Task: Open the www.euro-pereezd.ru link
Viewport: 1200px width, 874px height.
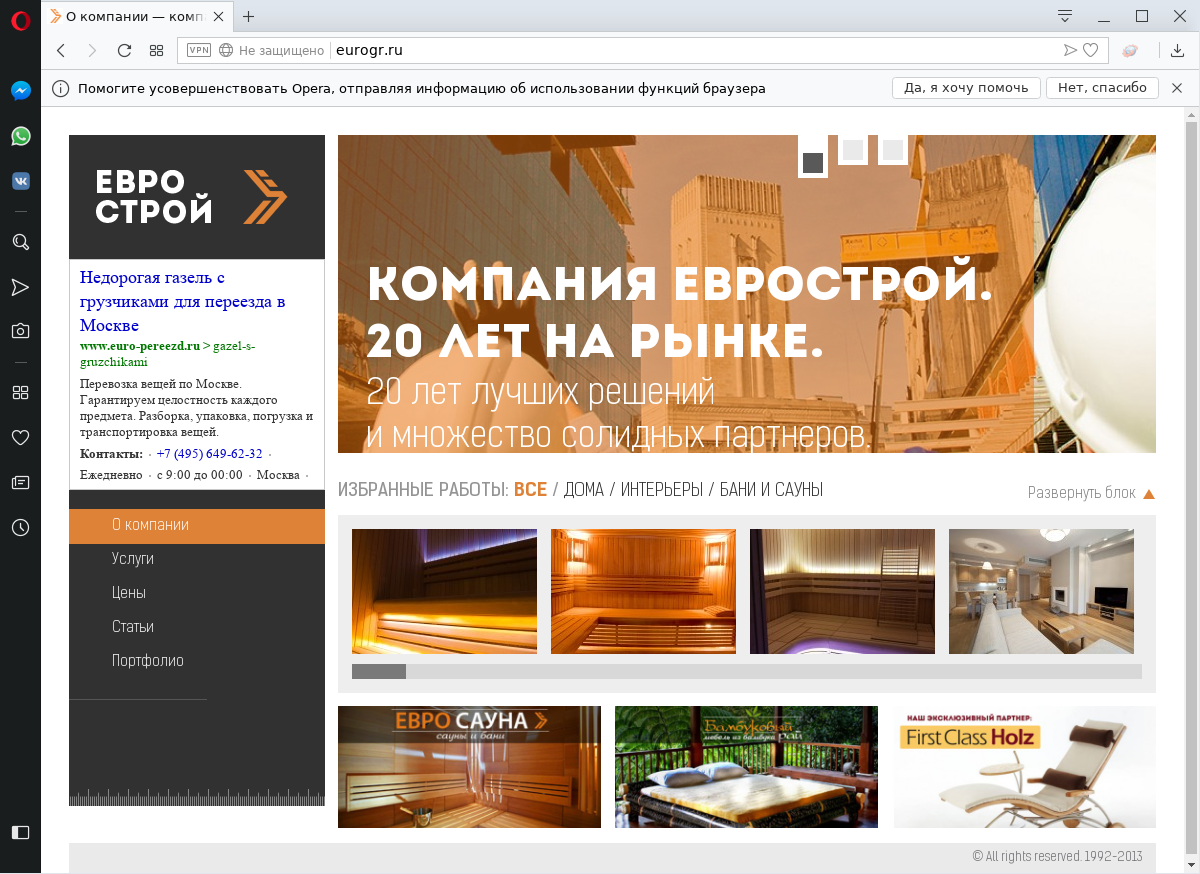Action: coord(140,346)
